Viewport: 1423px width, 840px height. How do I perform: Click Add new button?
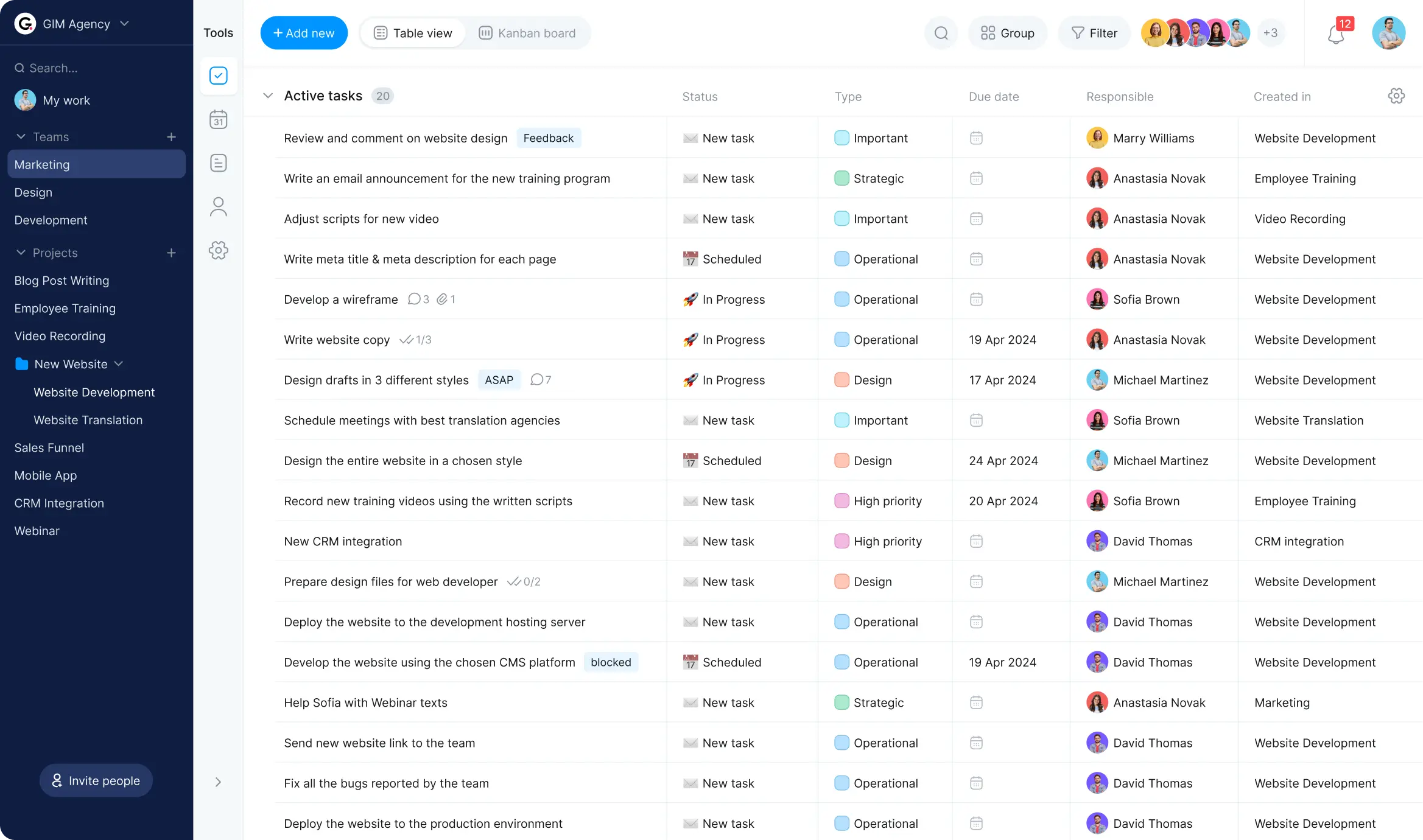[304, 33]
